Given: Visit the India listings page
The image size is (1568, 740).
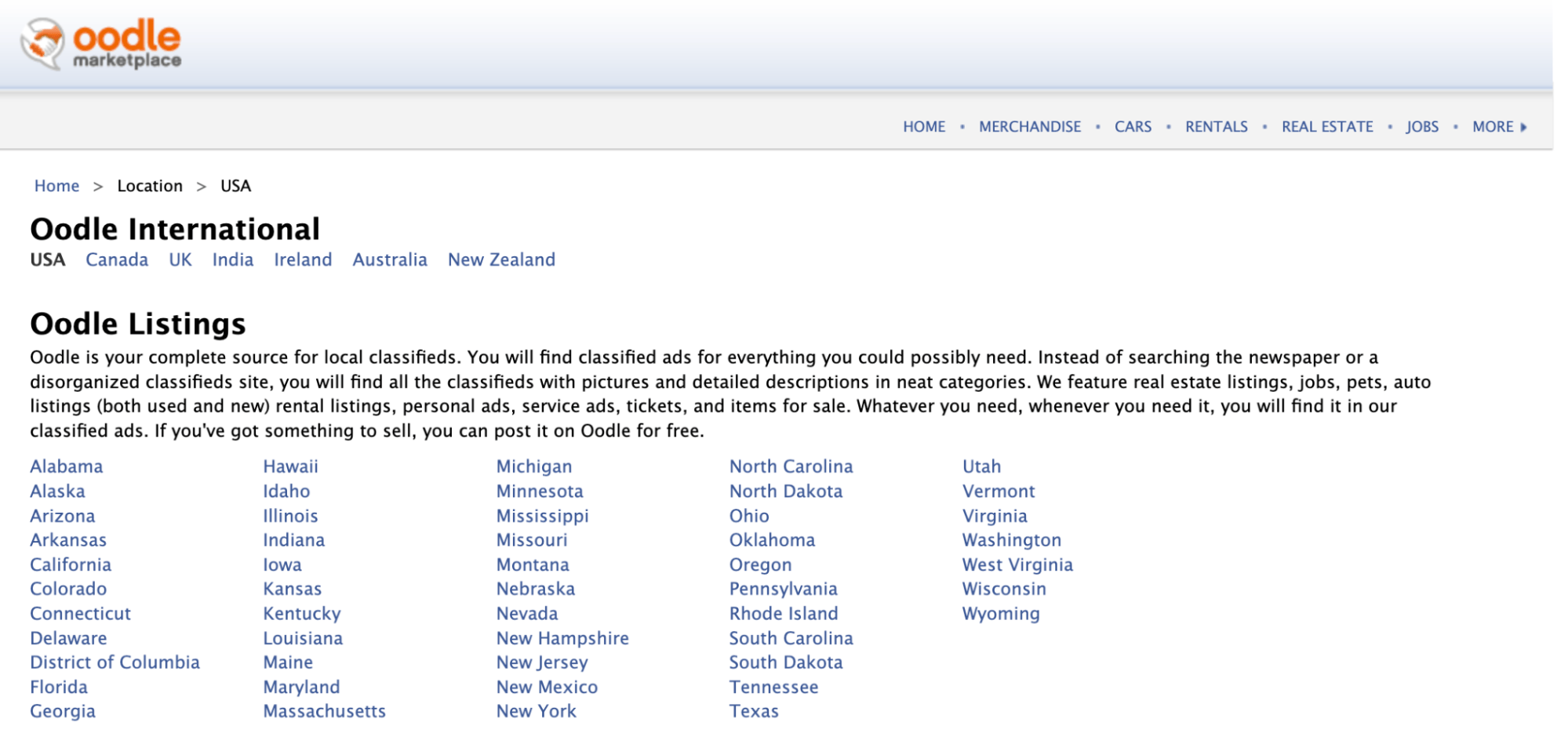Looking at the screenshot, I should click(233, 259).
